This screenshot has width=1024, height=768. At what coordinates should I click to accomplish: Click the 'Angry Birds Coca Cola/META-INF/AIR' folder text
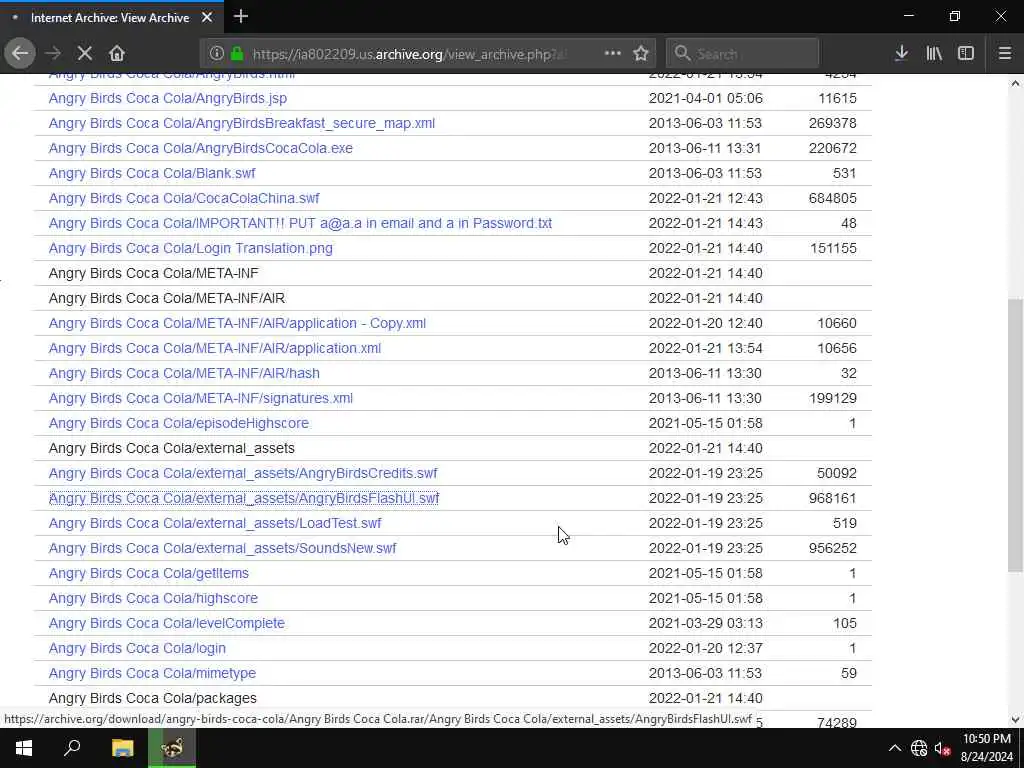[x=167, y=298]
